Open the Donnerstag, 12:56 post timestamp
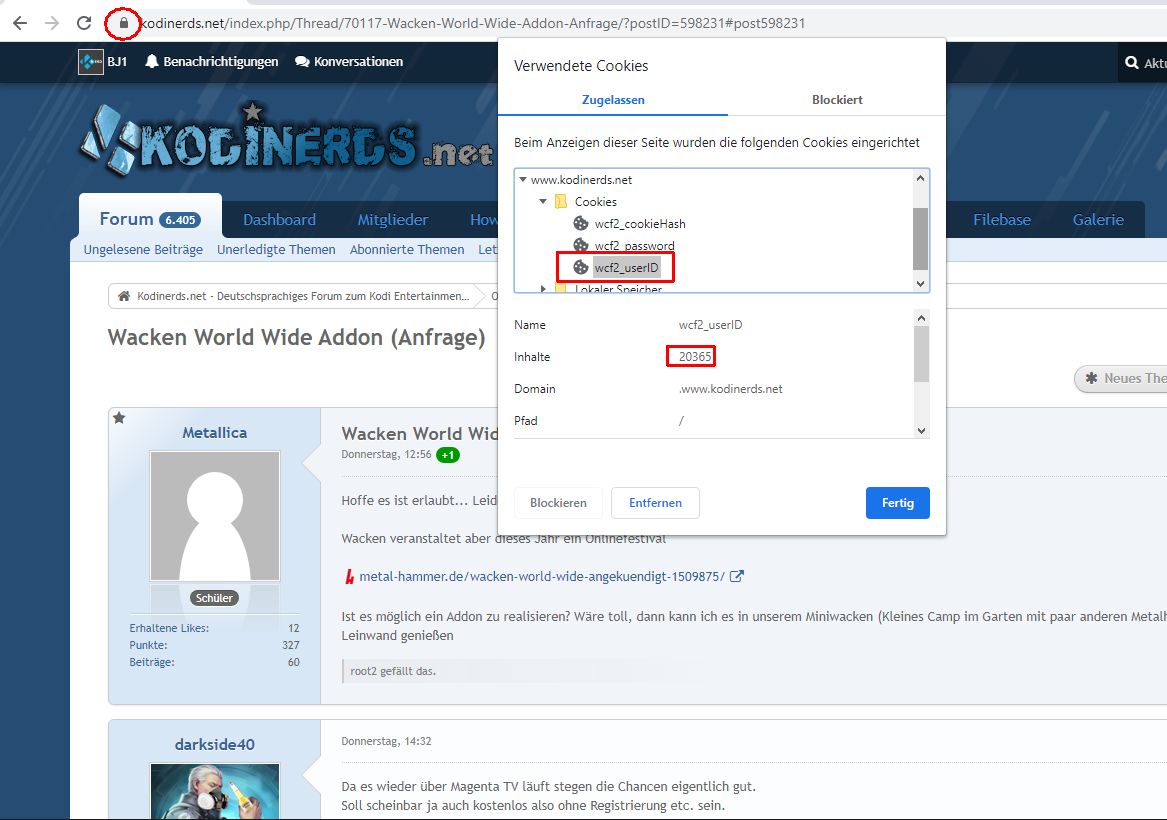This screenshot has height=820, width=1167. click(386, 455)
